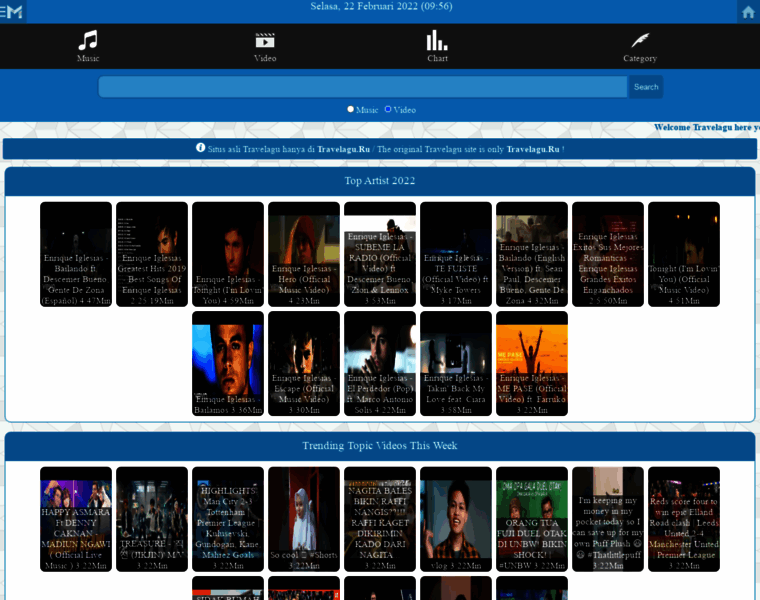
Task: Click the info icon in notice bar
Action: click(x=200, y=148)
